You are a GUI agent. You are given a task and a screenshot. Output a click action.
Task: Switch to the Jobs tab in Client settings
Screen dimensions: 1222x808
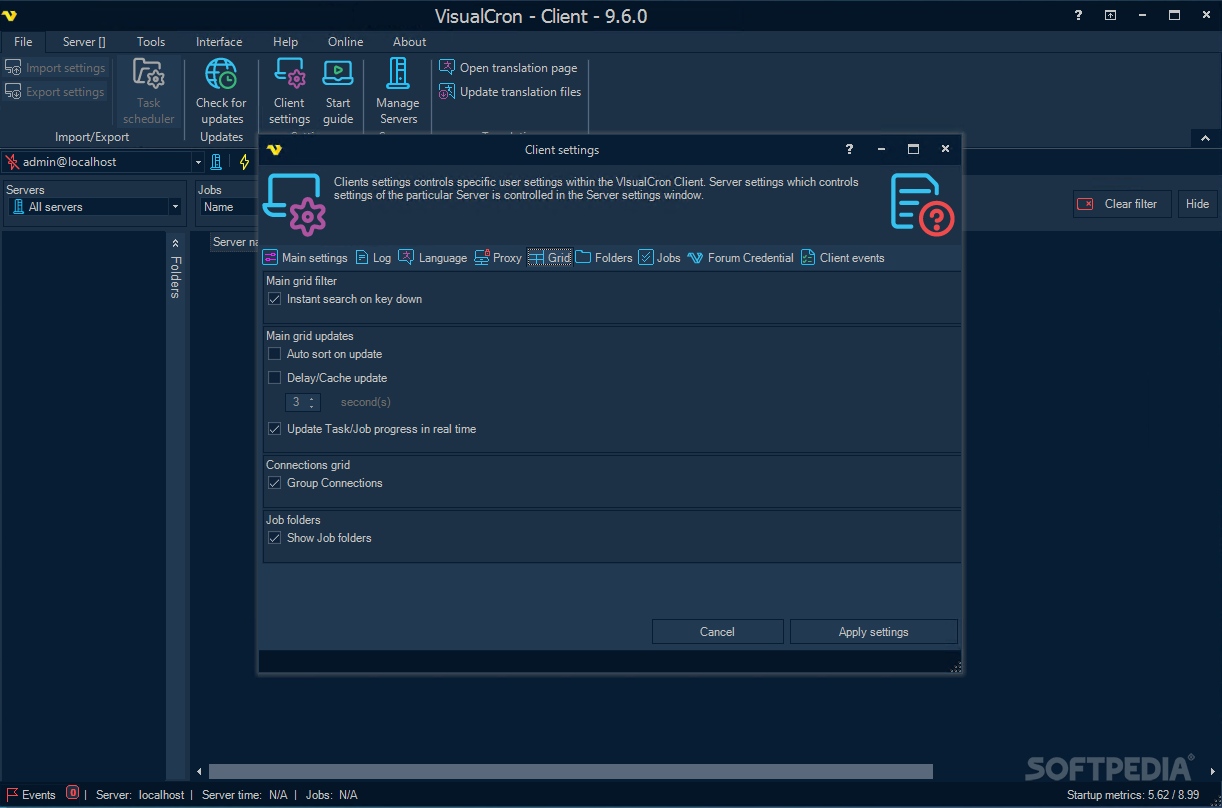pyautogui.click(x=660, y=258)
